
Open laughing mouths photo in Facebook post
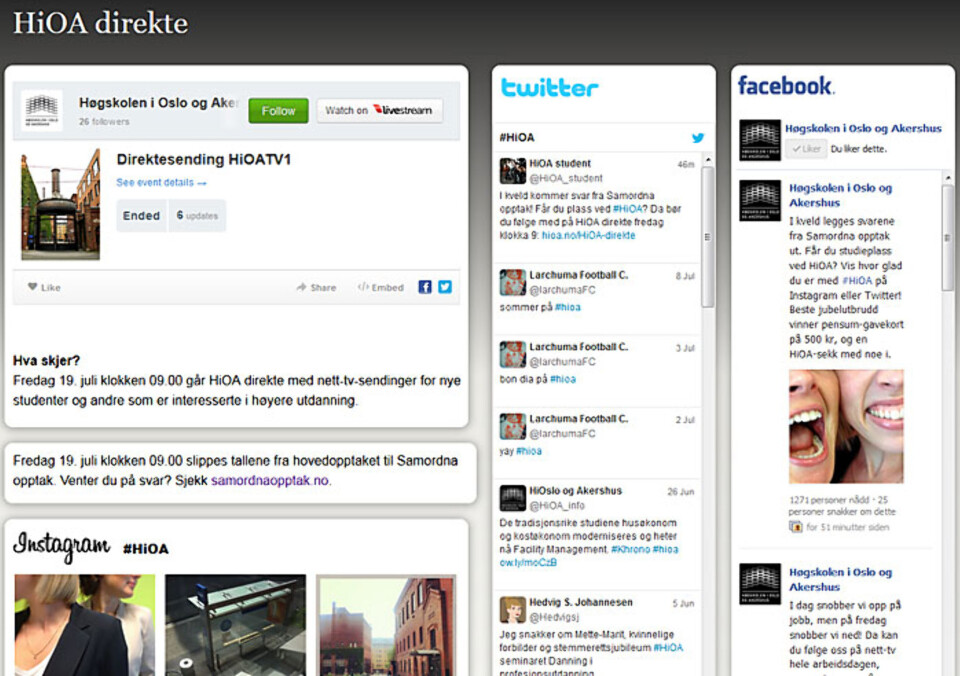click(x=845, y=426)
